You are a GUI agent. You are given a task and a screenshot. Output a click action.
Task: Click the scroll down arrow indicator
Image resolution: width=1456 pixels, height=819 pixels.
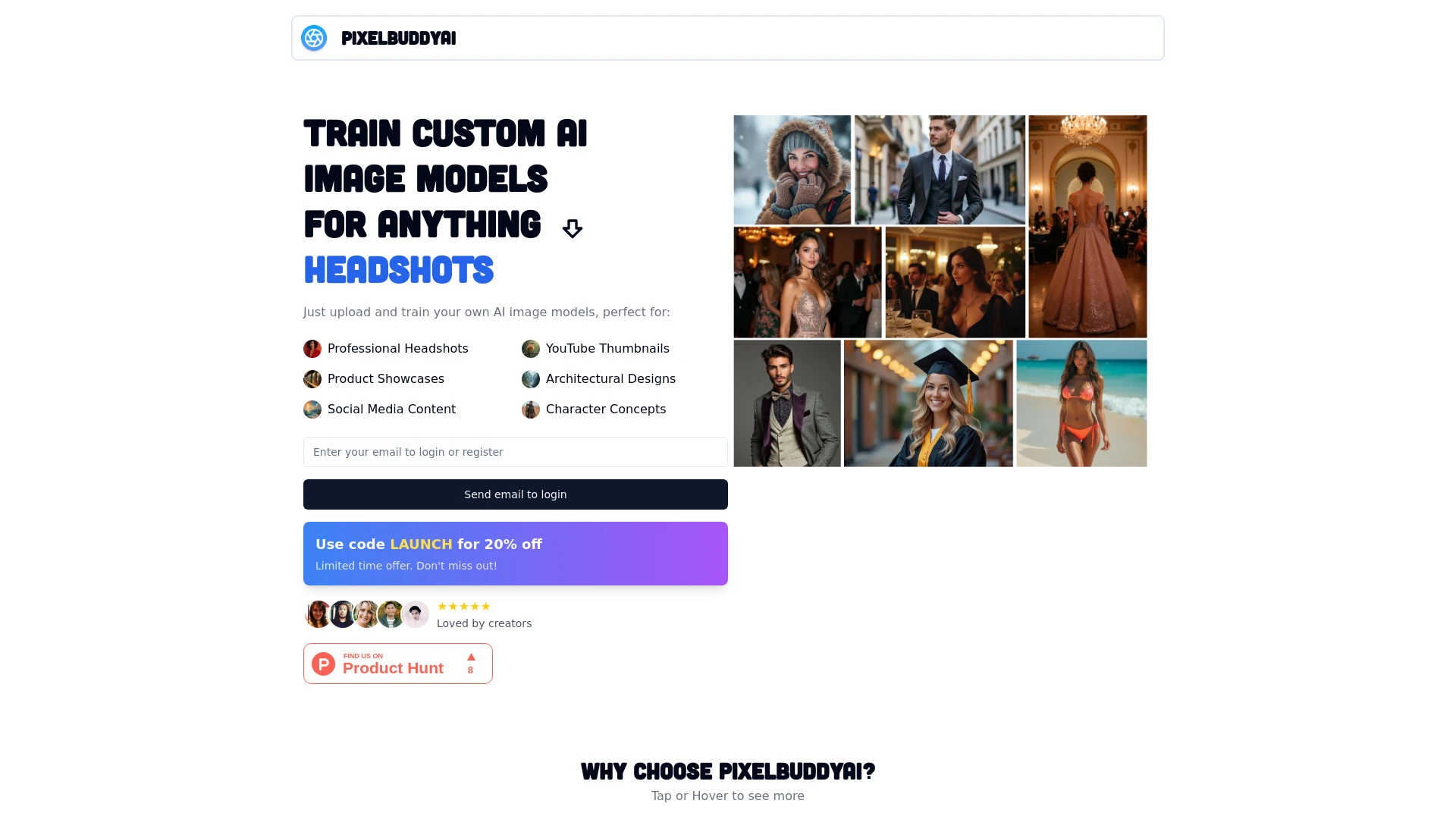click(x=572, y=228)
